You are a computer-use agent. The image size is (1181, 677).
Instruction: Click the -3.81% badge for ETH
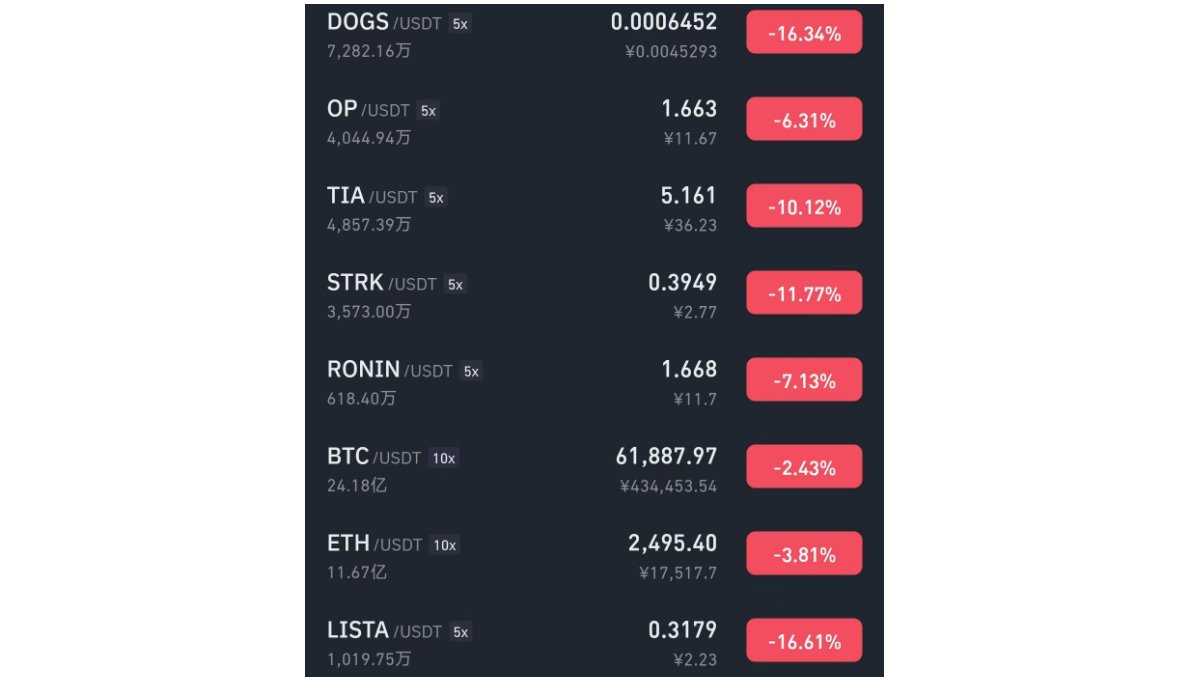click(x=804, y=553)
